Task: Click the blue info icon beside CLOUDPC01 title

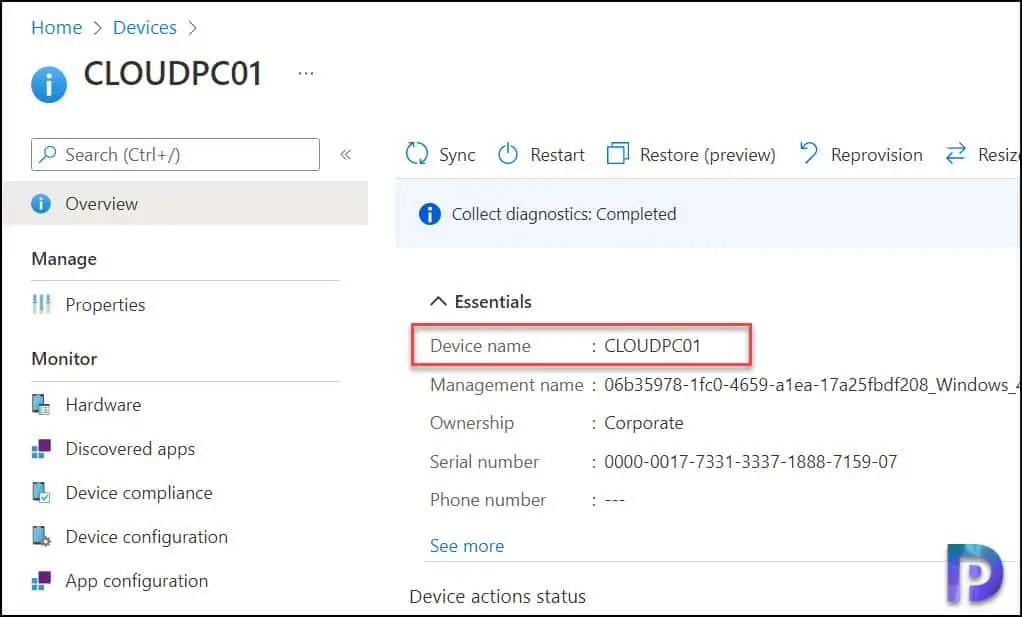Action: 49,85
